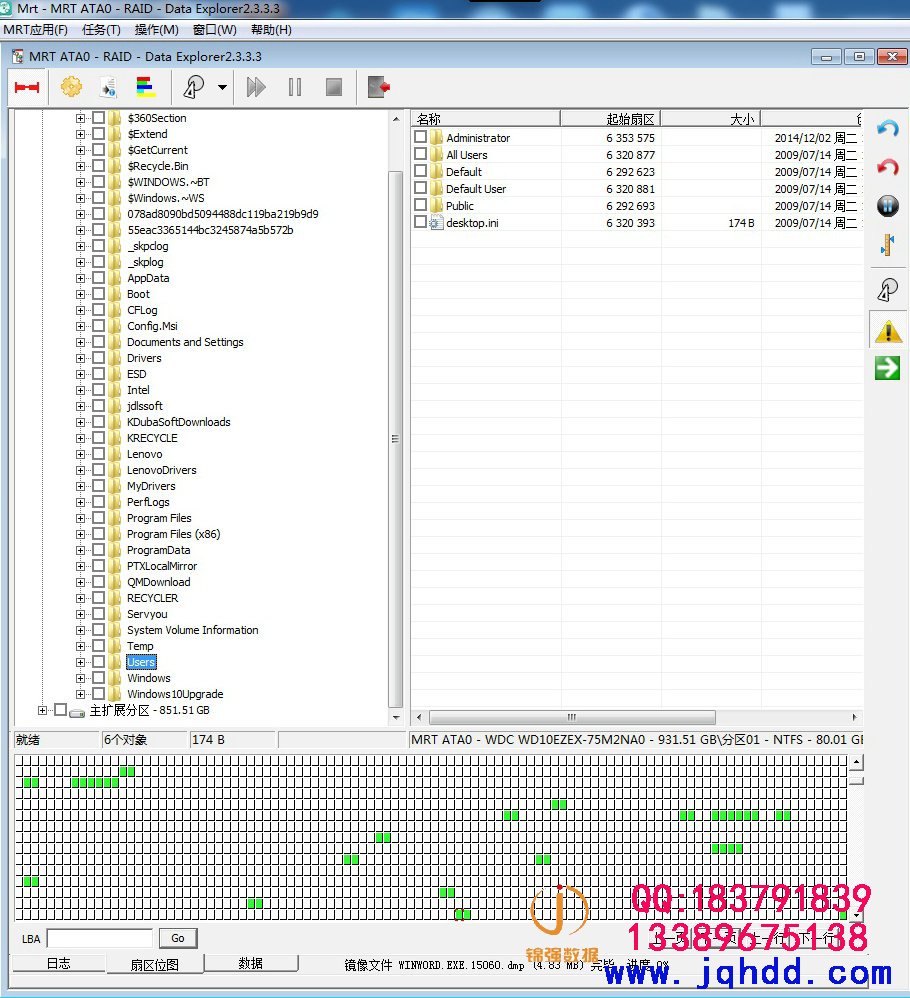Image resolution: width=910 pixels, height=998 pixels.
Task: Click the exit door toolbar icon
Action: 379,87
